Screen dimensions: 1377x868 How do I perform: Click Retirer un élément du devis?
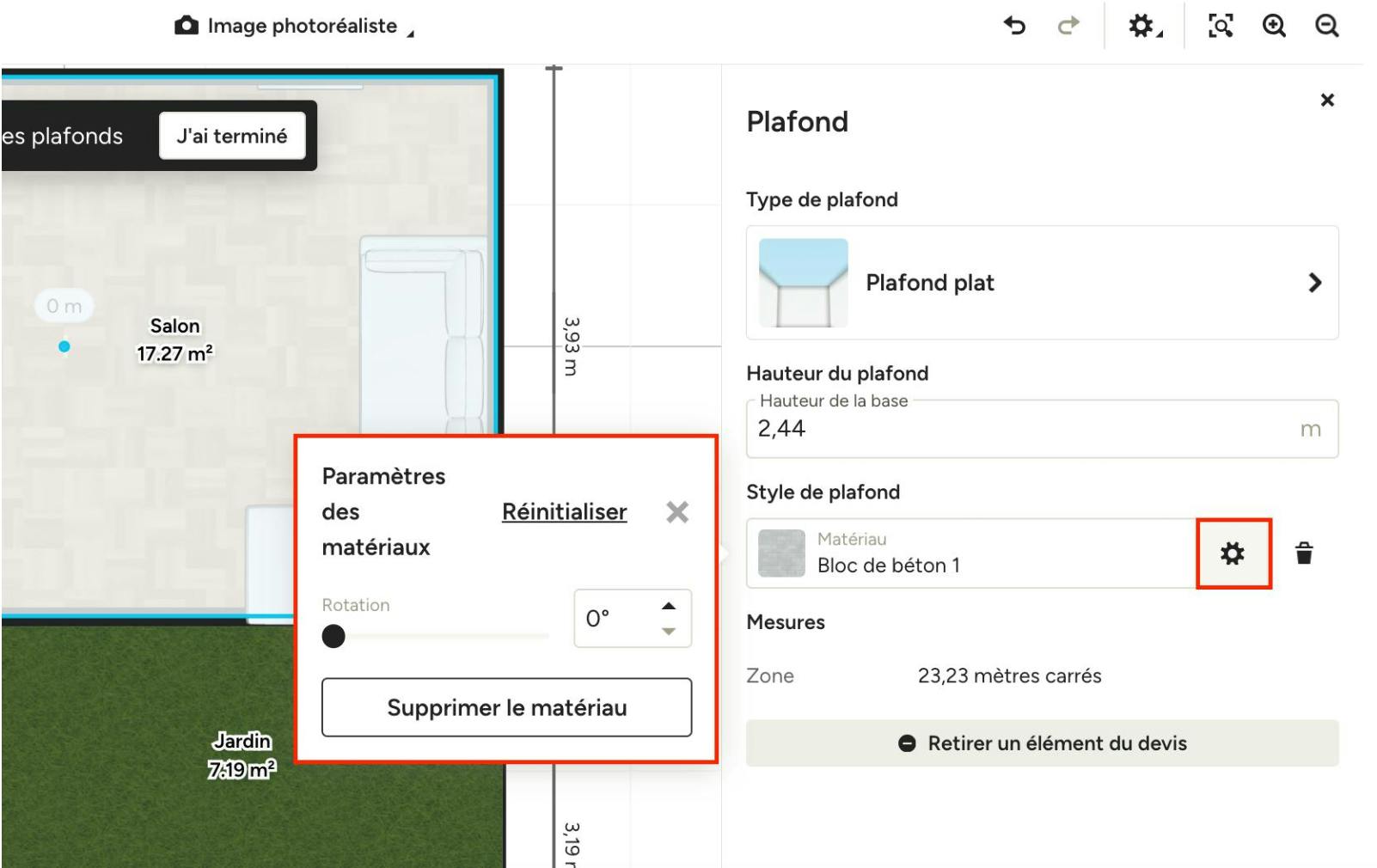point(1042,743)
